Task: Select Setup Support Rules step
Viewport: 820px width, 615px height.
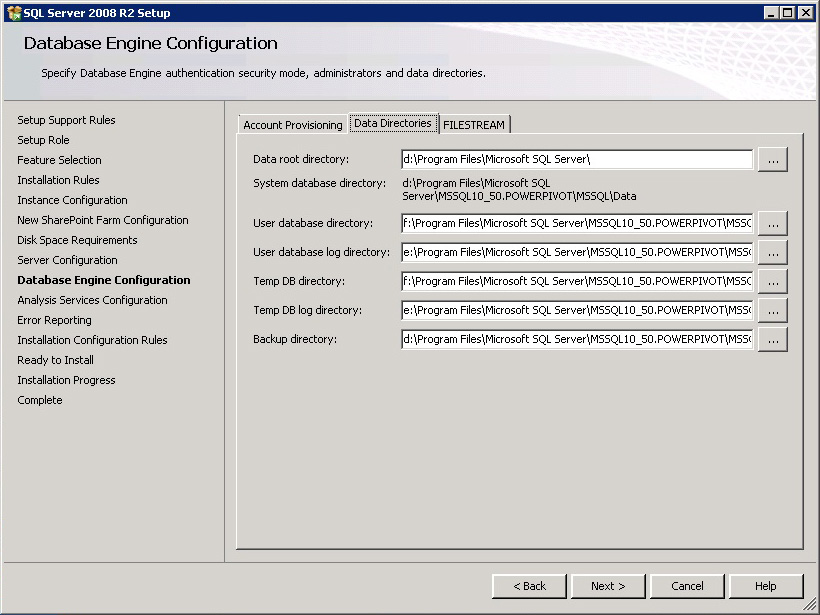Action: pyautogui.click(x=66, y=120)
